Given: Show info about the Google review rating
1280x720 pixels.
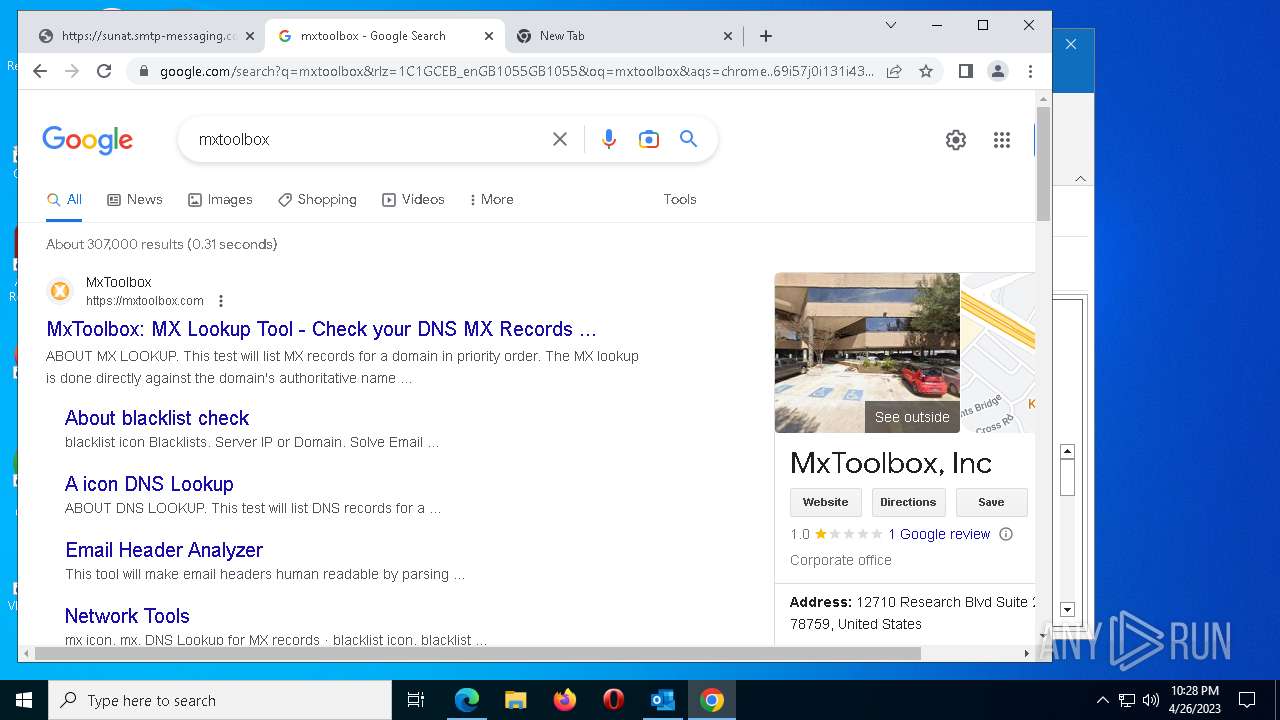Looking at the screenshot, I should click(x=1006, y=534).
